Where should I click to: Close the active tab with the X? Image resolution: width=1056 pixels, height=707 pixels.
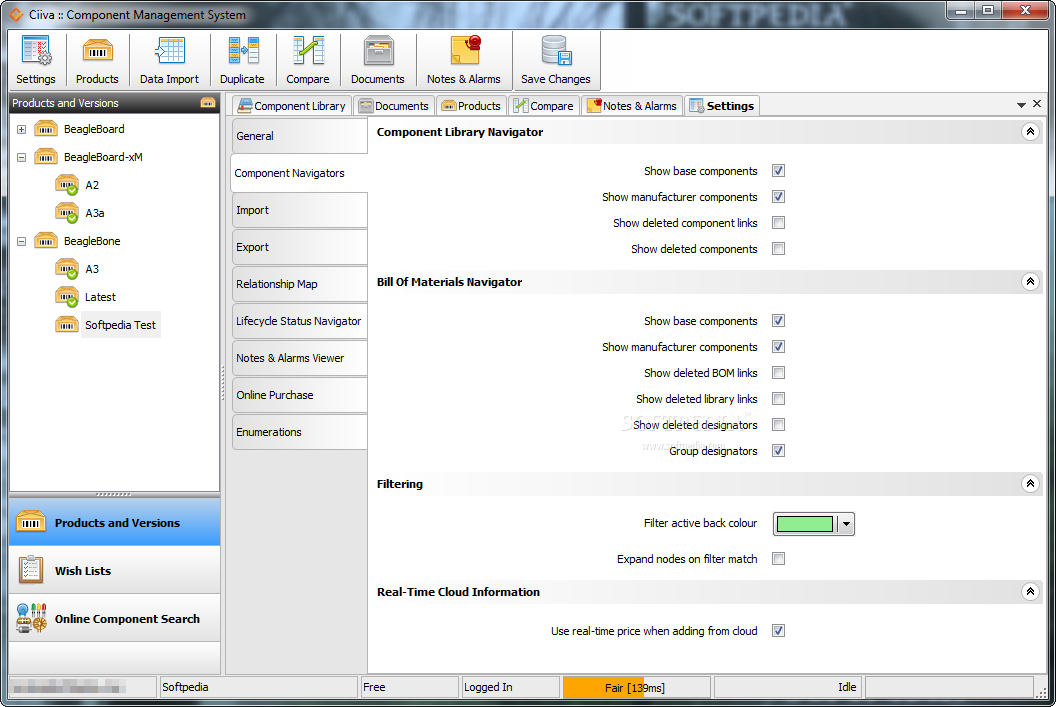coord(1037,104)
